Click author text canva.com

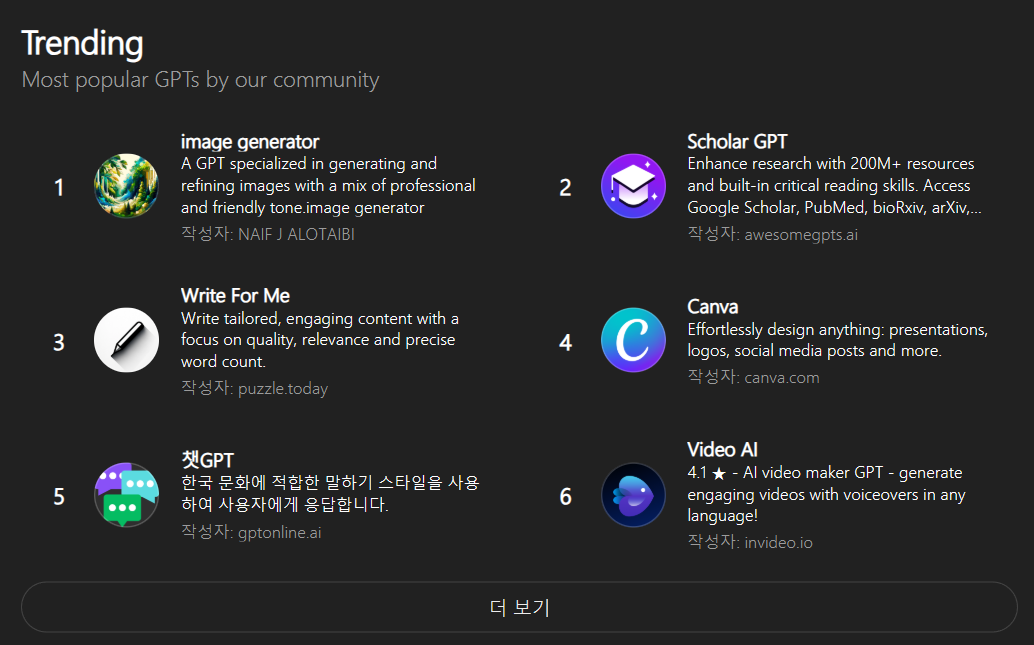pyautogui.click(x=782, y=377)
